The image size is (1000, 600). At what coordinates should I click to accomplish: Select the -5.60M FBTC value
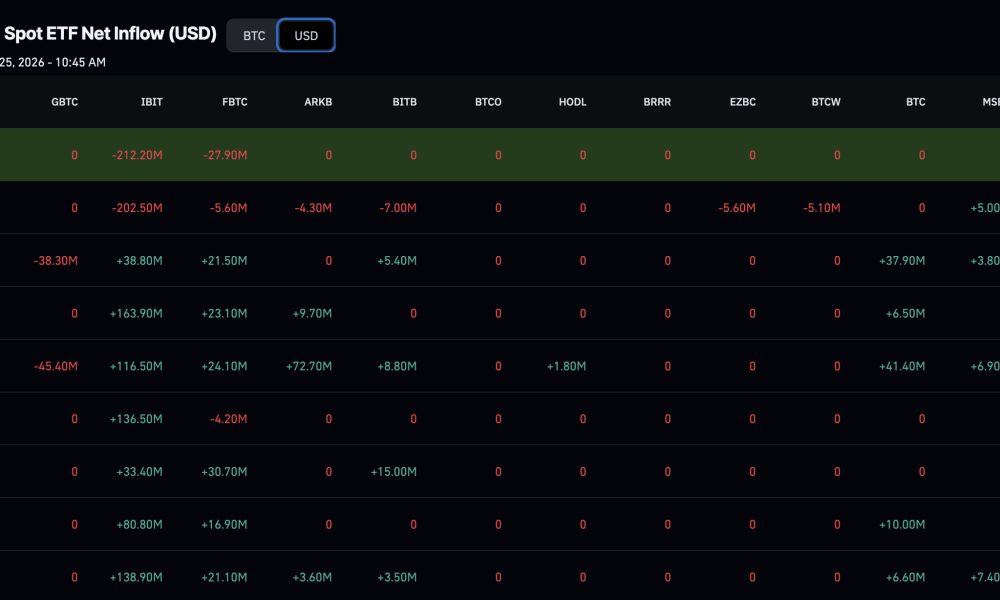coord(228,208)
